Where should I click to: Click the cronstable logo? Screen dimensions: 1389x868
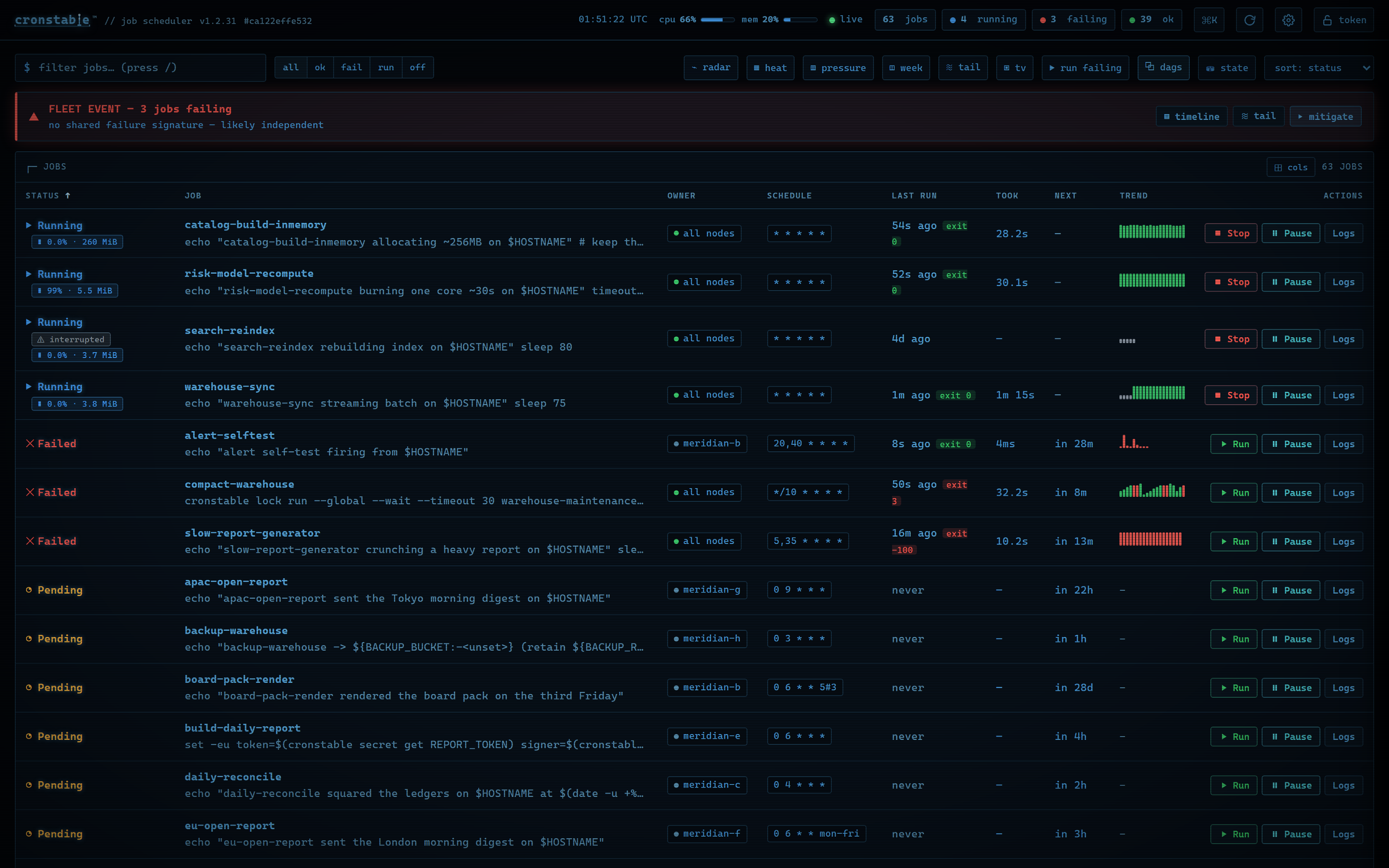(x=52, y=20)
